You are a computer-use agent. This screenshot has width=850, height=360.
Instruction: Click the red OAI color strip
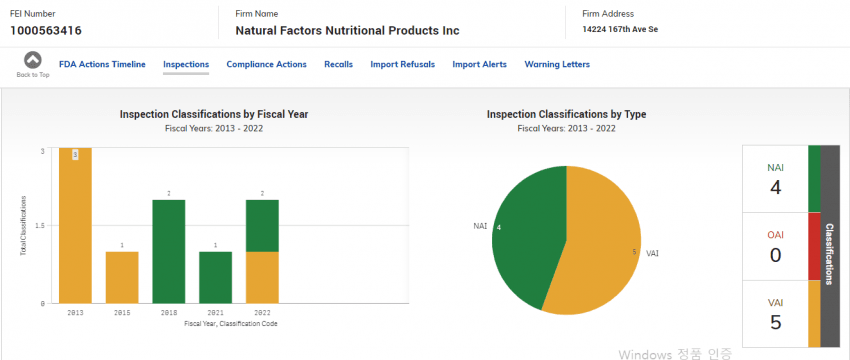tap(814, 246)
